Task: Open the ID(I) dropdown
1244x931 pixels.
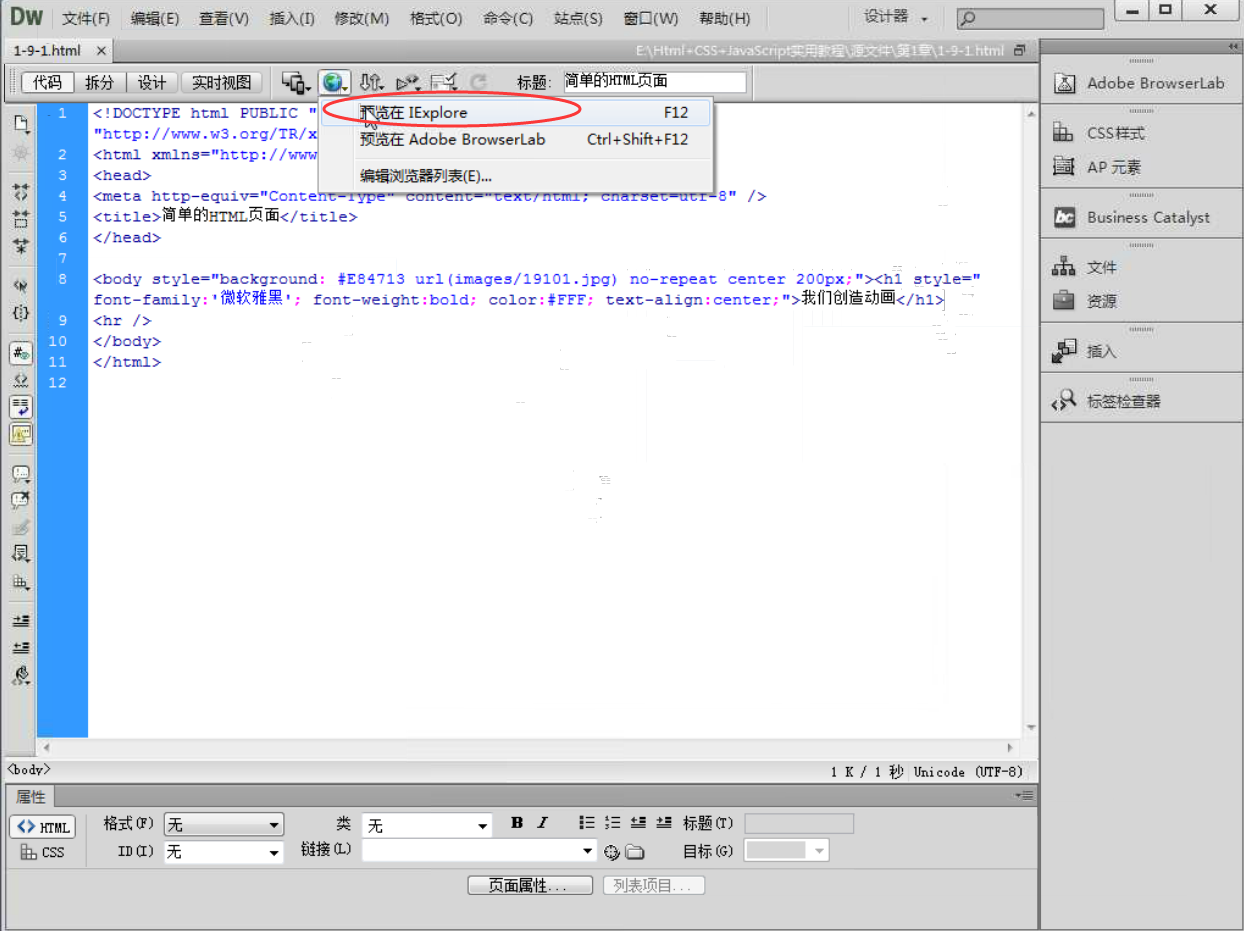Action: click(x=224, y=852)
